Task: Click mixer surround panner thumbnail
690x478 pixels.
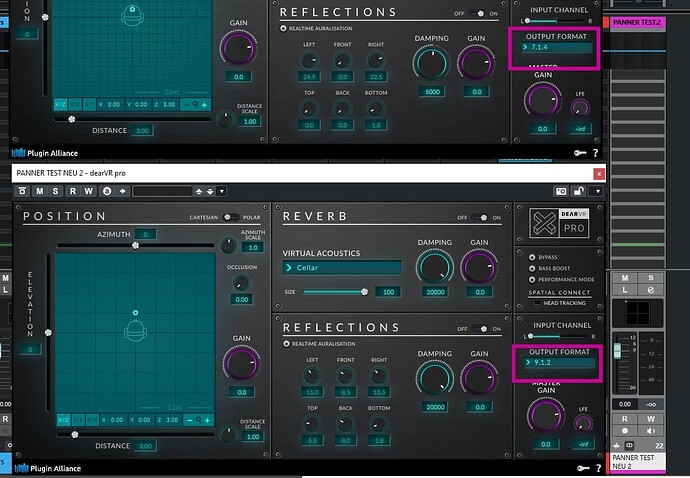Action: tap(638, 313)
